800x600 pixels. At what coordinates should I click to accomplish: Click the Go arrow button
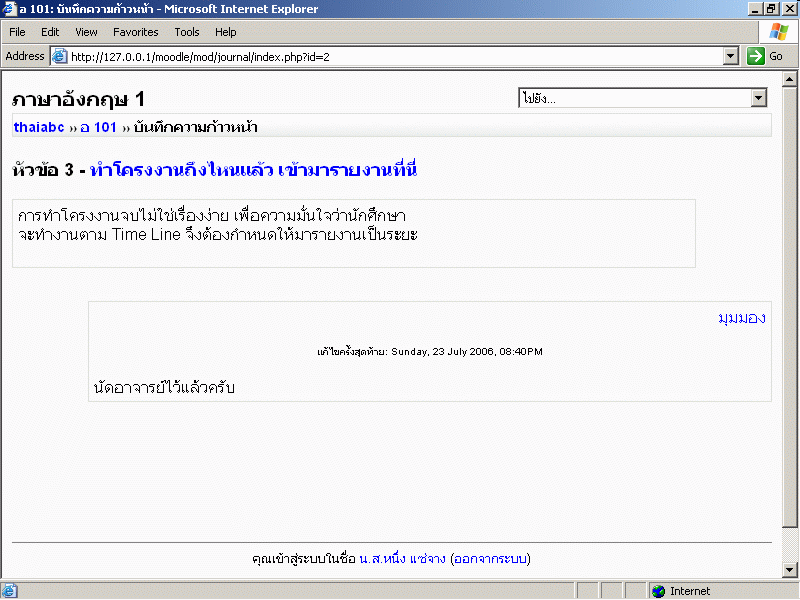[x=756, y=57]
